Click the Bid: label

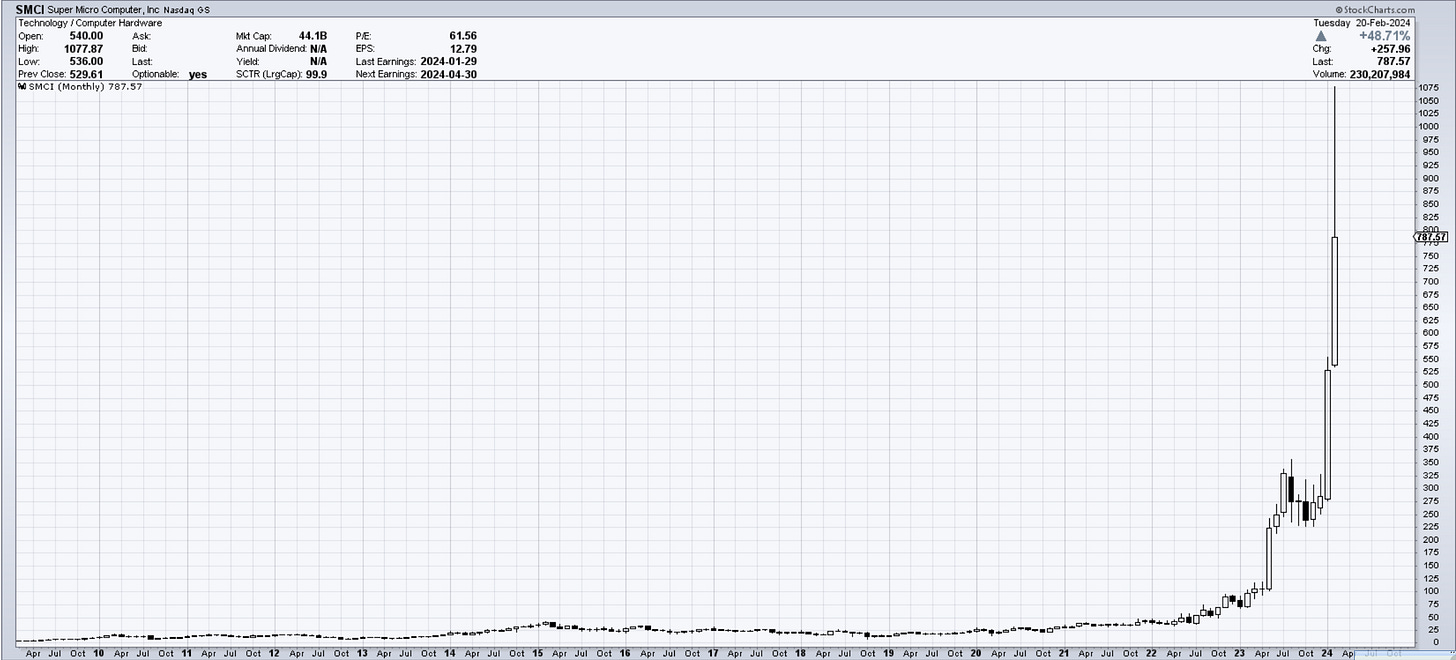click(140, 48)
